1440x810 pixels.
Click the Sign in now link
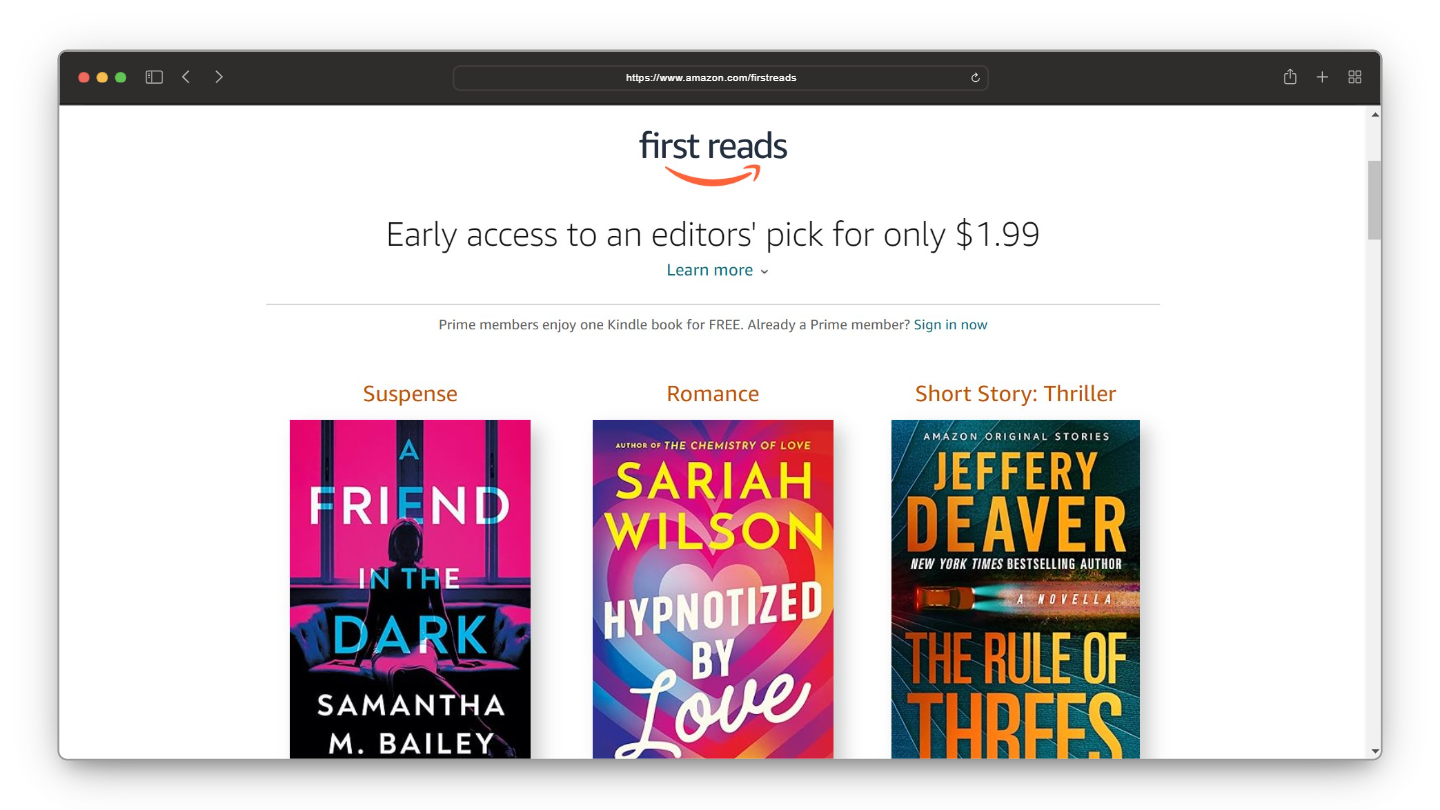tap(950, 325)
